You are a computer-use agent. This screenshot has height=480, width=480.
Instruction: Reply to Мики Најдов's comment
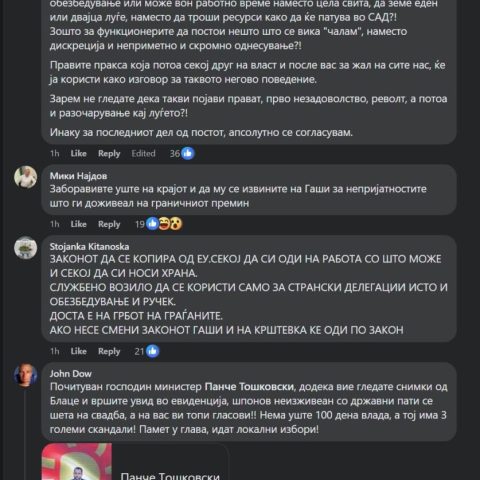coord(109,224)
